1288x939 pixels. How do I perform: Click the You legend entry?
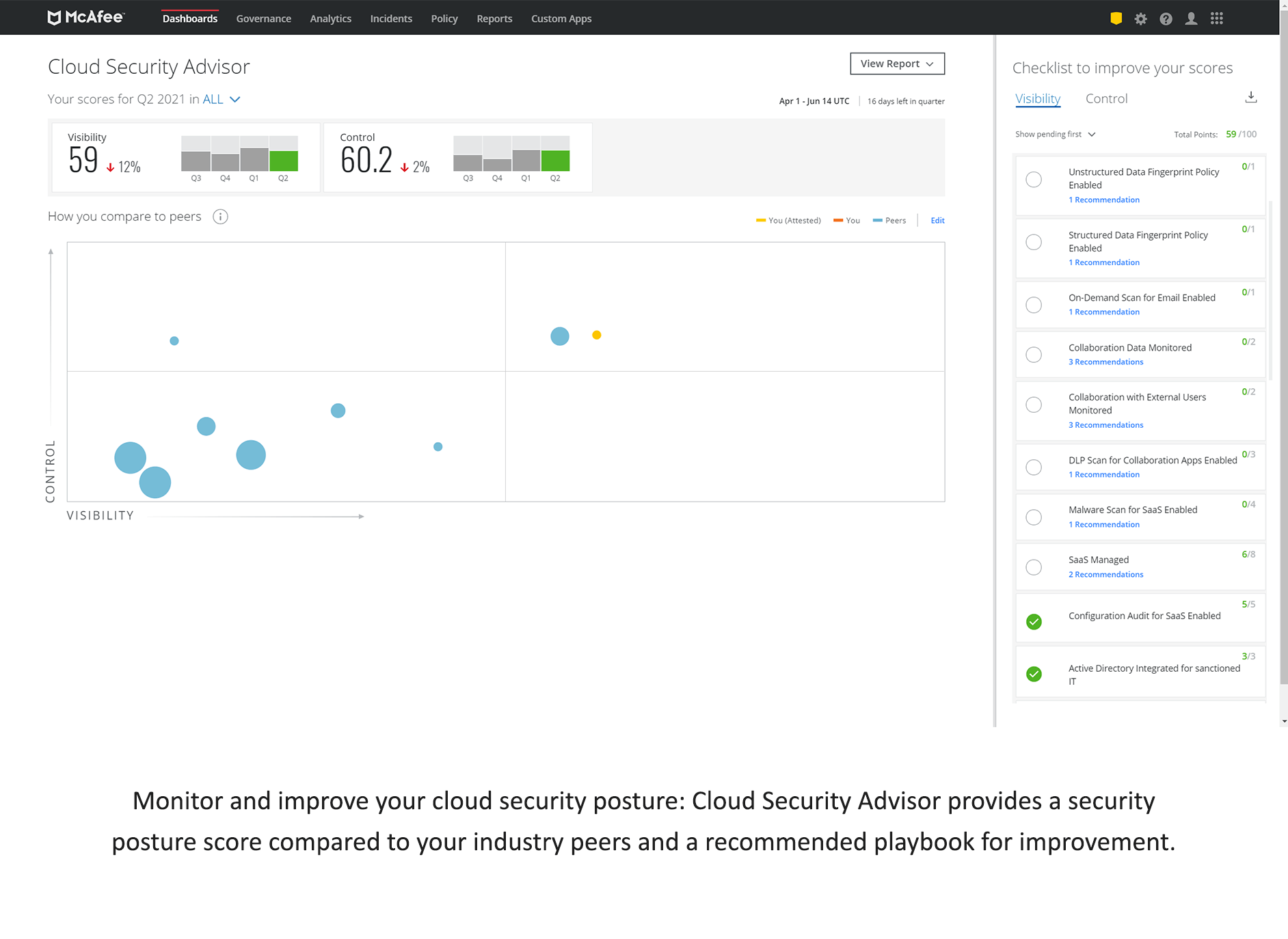(847, 221)
